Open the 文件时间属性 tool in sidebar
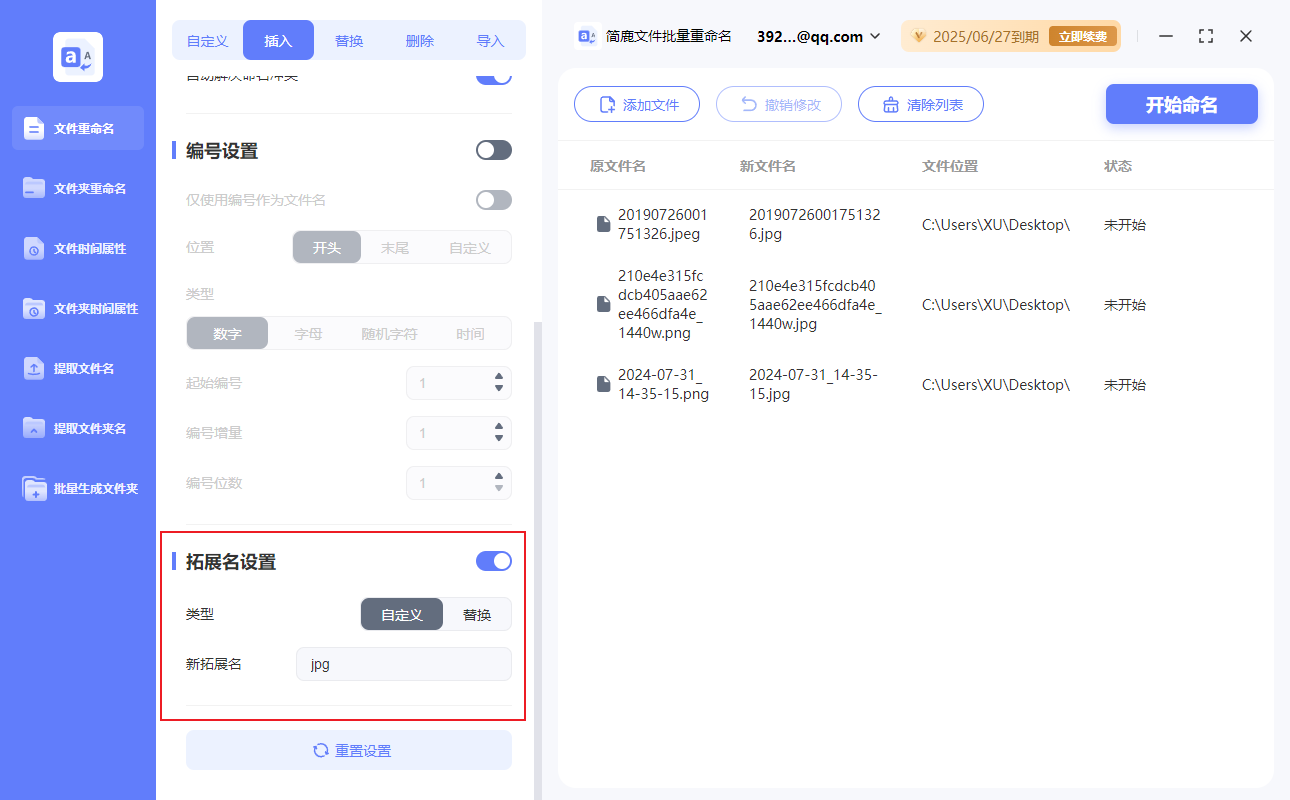 click(x=77, y=248)
